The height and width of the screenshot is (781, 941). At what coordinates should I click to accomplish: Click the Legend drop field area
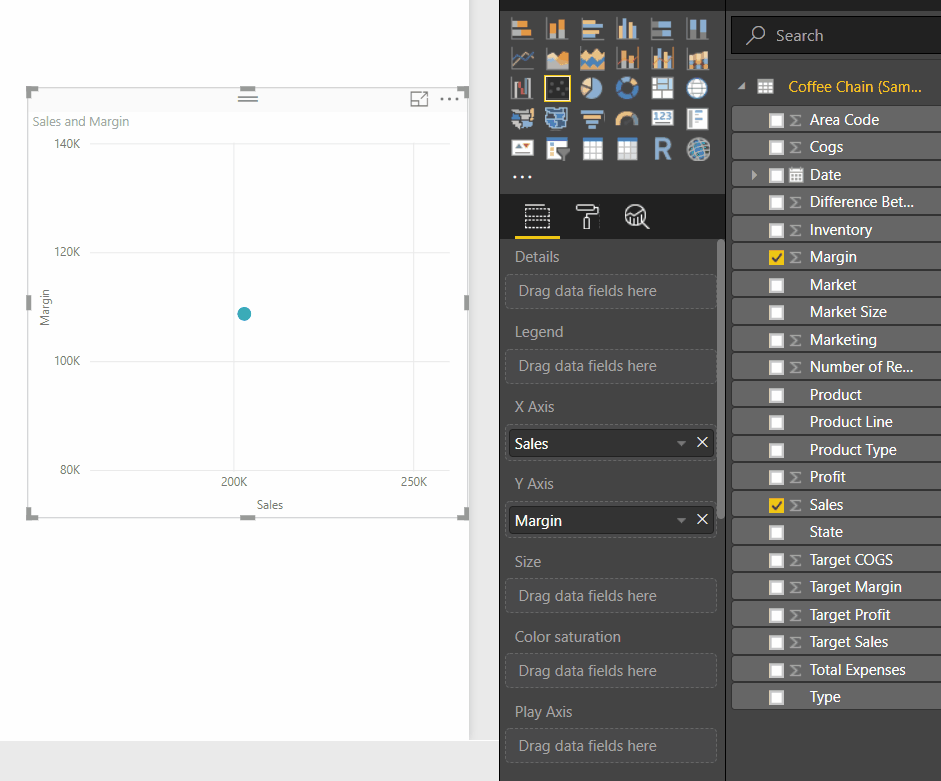point(611,366)
